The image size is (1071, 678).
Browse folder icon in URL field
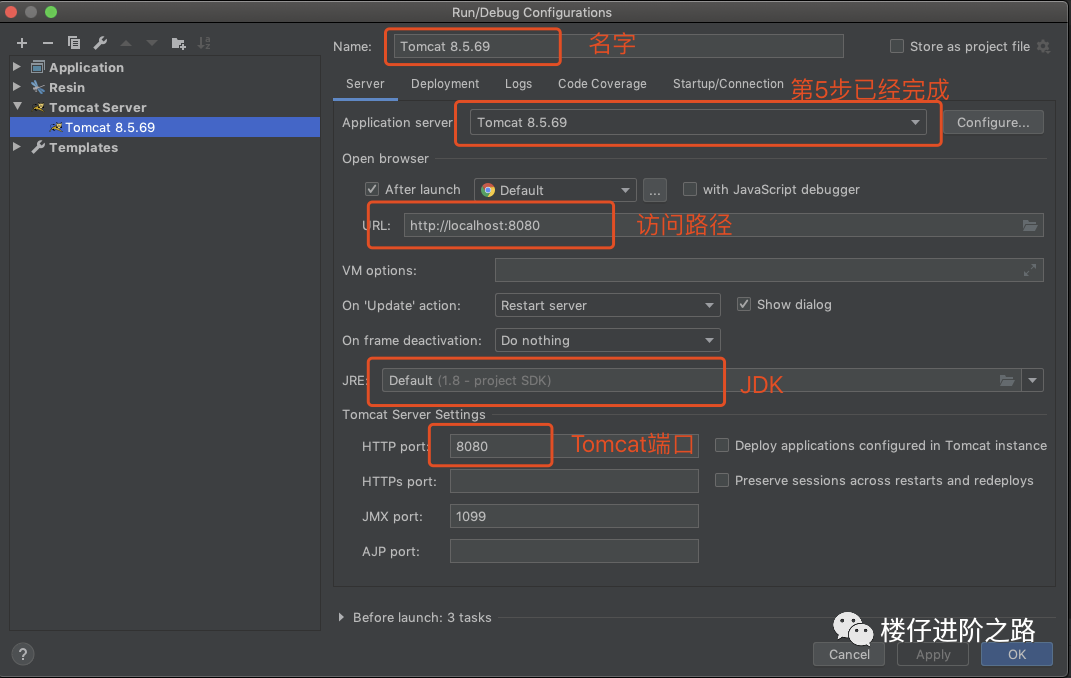coord(1030,225)
